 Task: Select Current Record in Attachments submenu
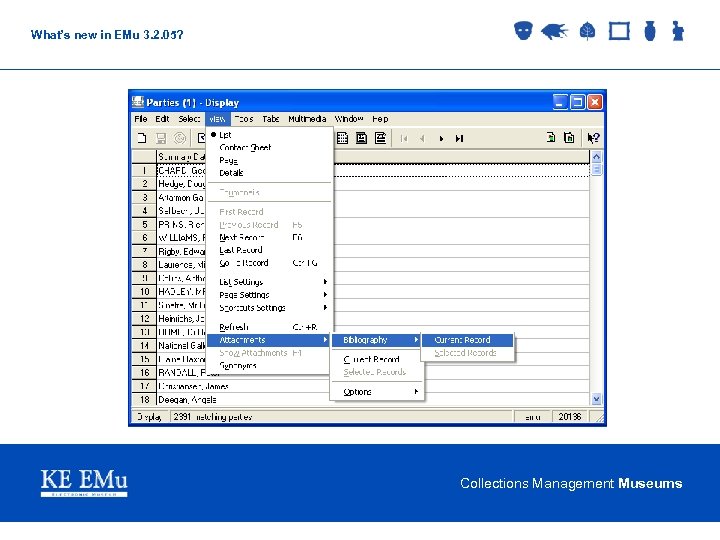pos(377,359)
